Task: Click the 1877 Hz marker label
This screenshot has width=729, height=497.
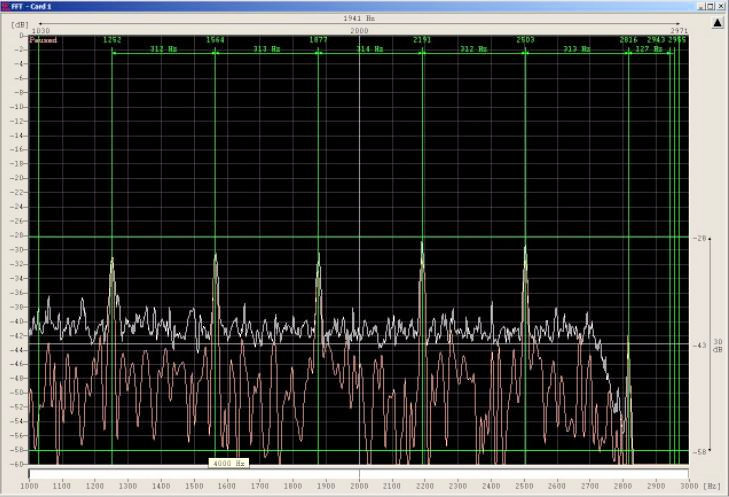Action: click(318, 40)
